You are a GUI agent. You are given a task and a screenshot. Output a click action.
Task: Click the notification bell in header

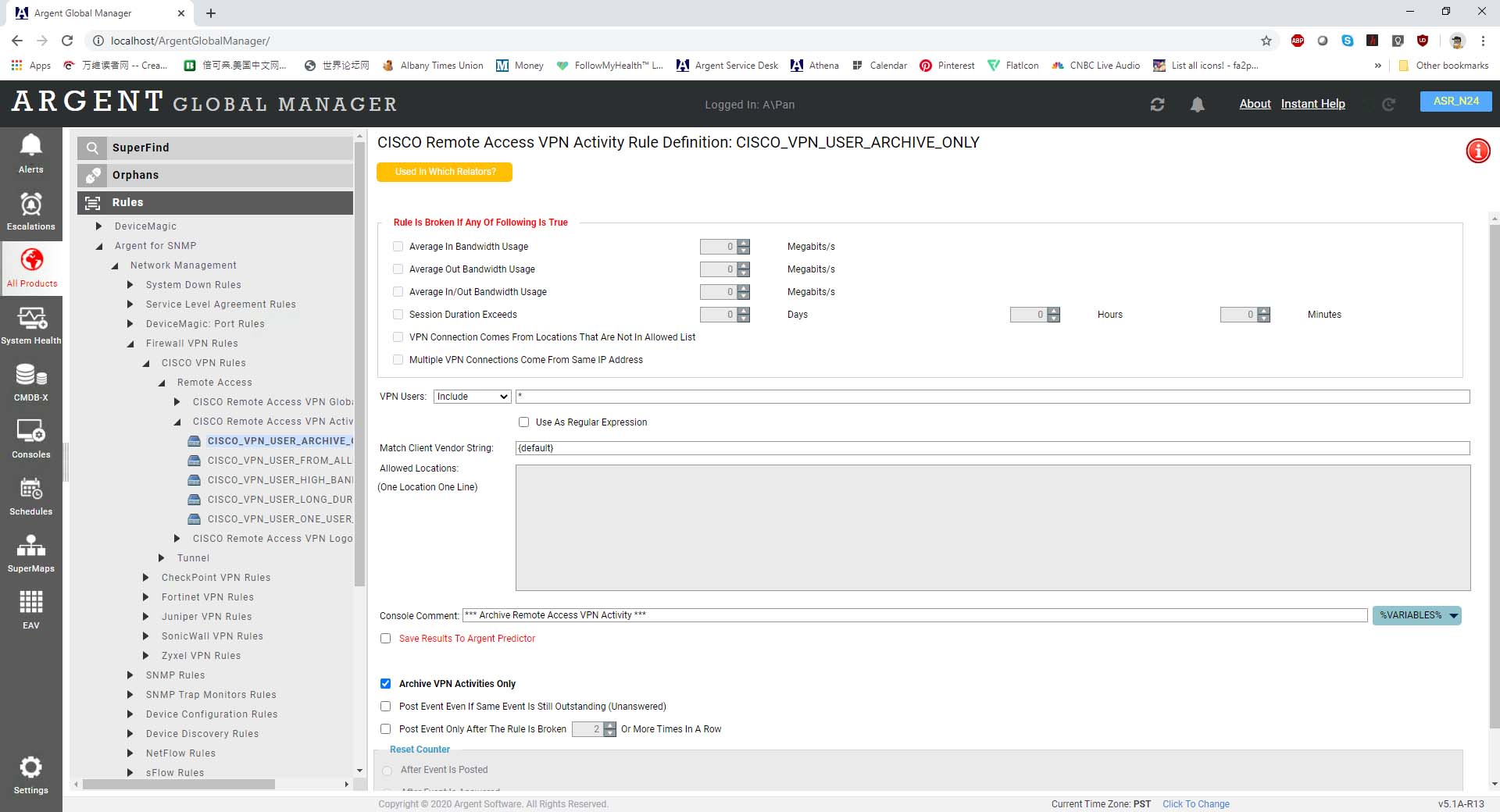[x=1197, y=105]
